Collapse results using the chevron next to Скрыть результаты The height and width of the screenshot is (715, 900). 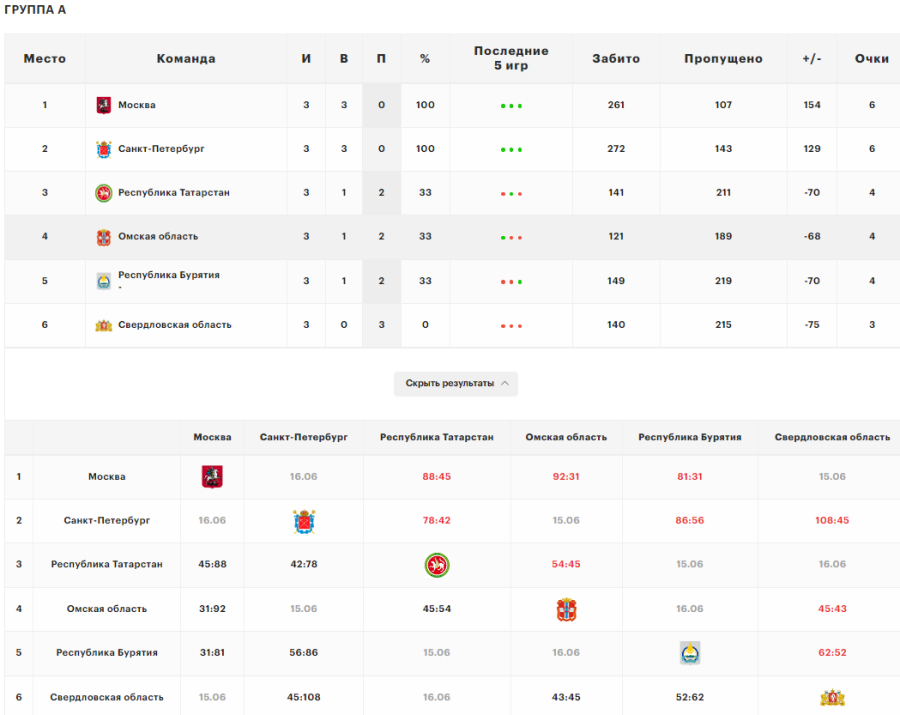[505, 384]
